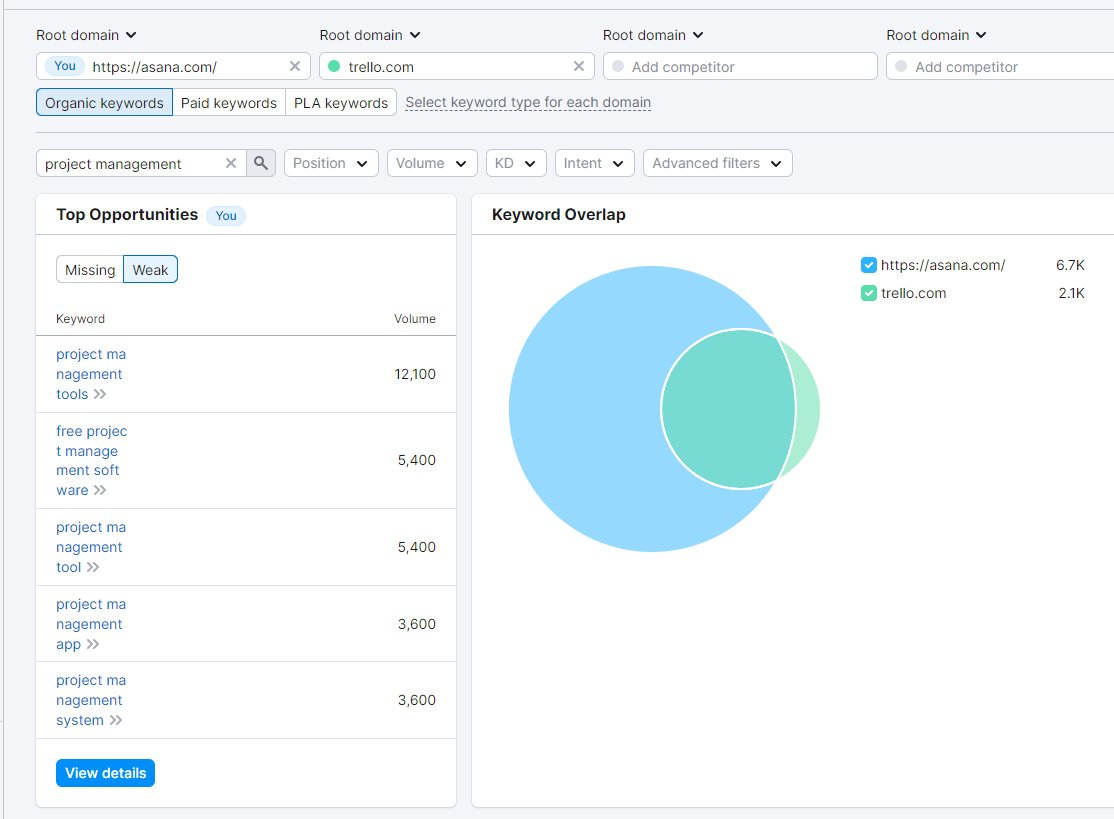This screenshot has height=819, width=1114.
Task: Open the project management tool keyword link
Action: (x=91, y=547)
